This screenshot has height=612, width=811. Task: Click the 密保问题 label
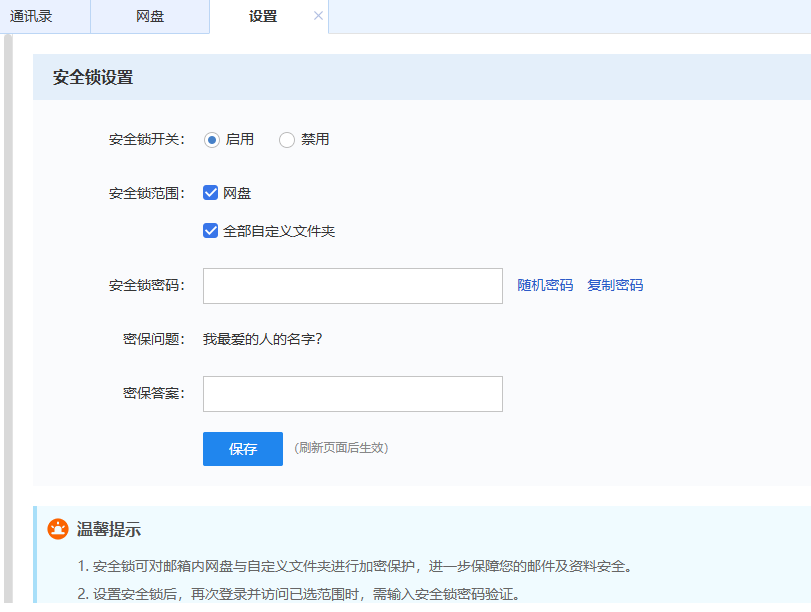[154, 339]
